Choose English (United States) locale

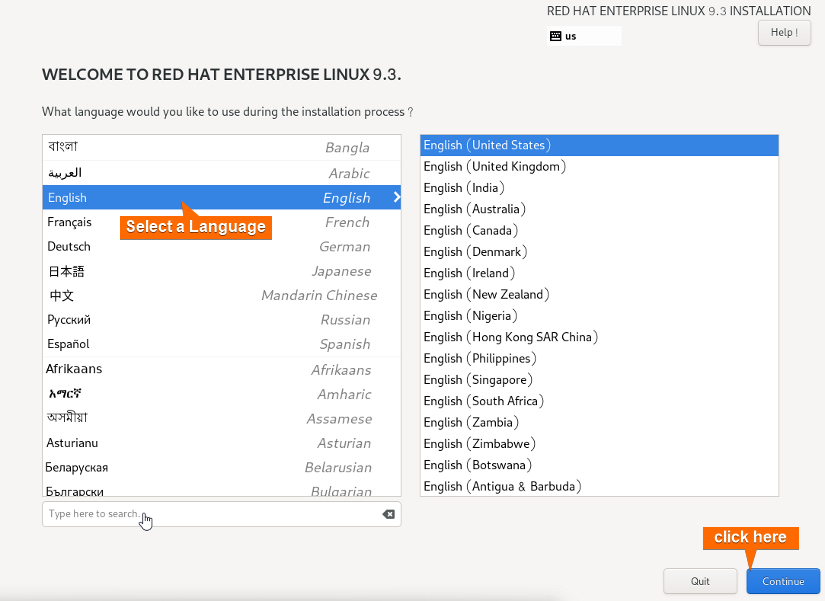pyautogui.click(x=599, y=145)
